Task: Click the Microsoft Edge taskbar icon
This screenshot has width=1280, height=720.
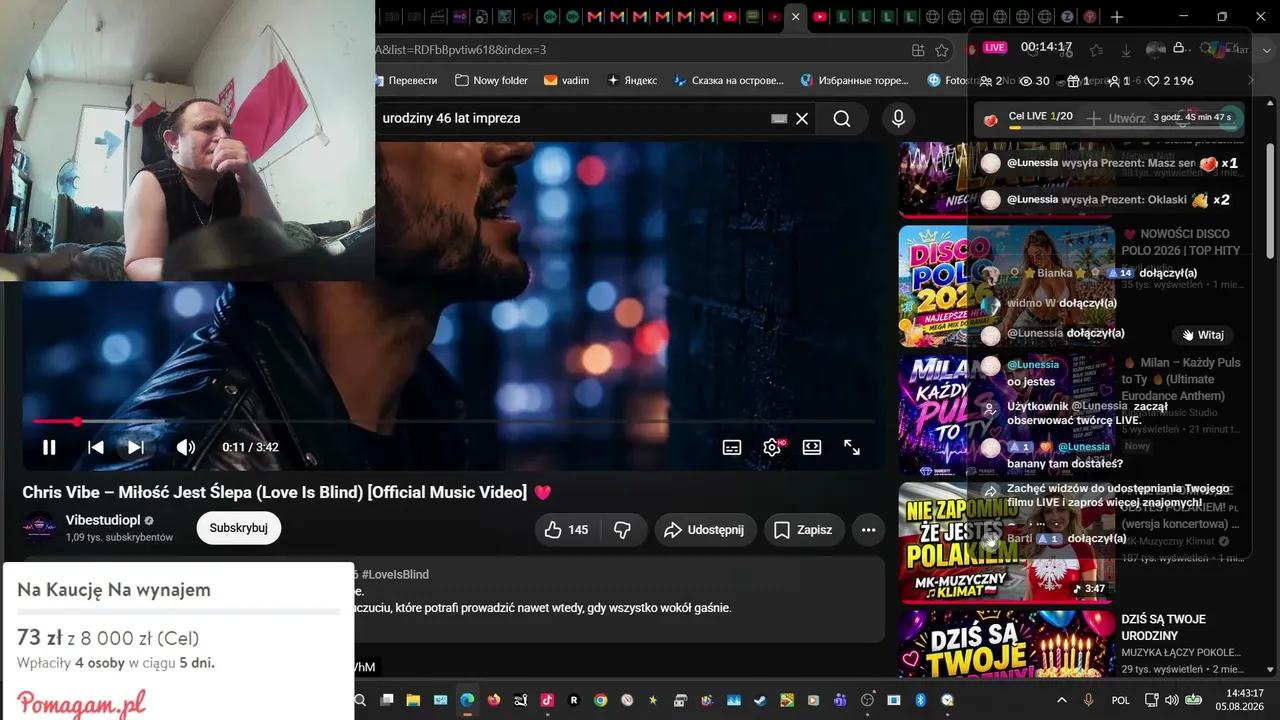Action: pos(466,700)
